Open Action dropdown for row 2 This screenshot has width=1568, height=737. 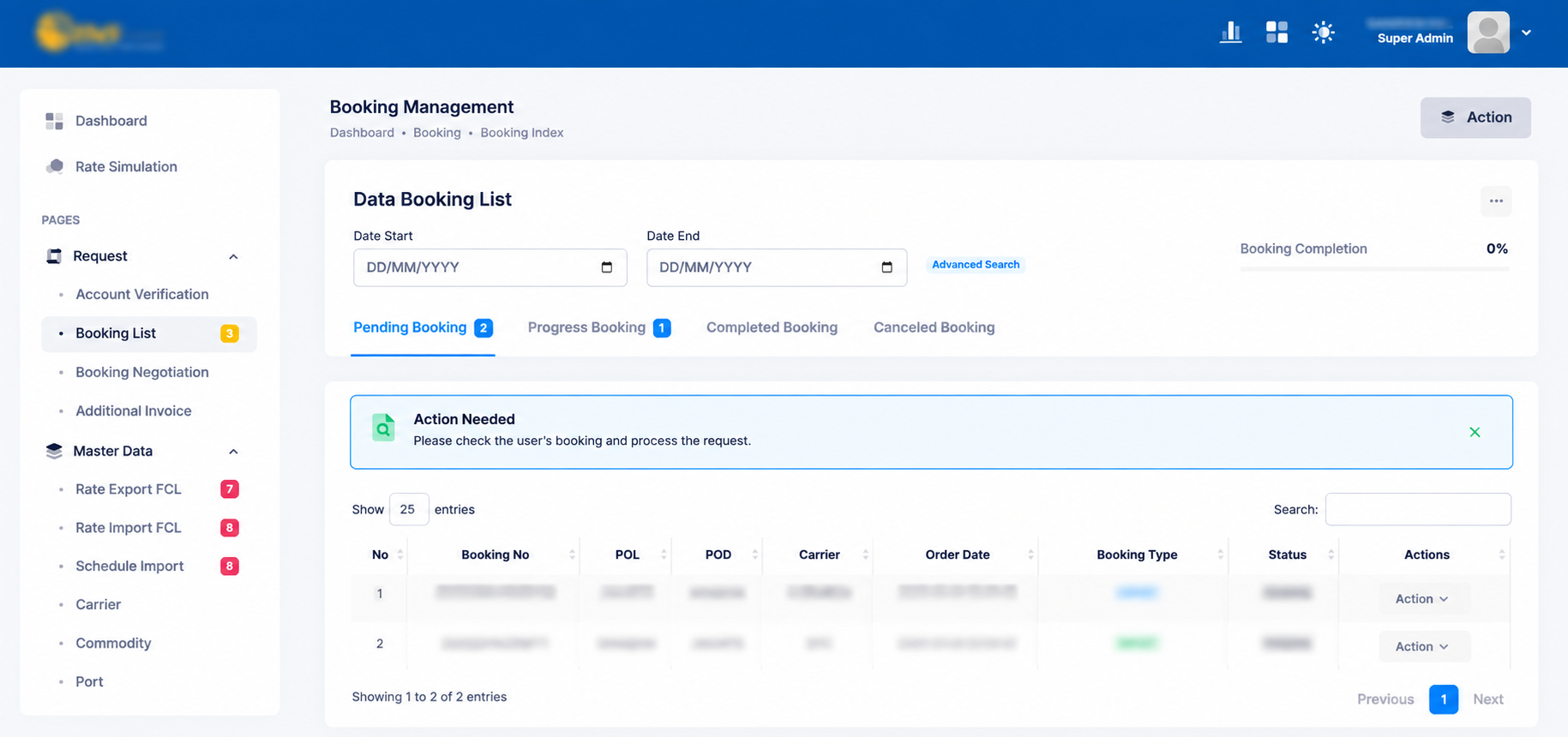(x=1424, y=647)
